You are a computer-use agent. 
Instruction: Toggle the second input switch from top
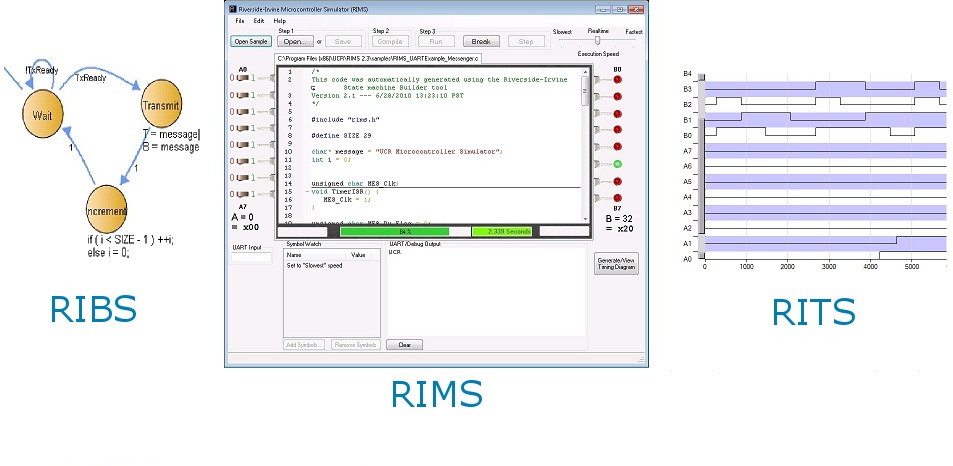[243, 96]
